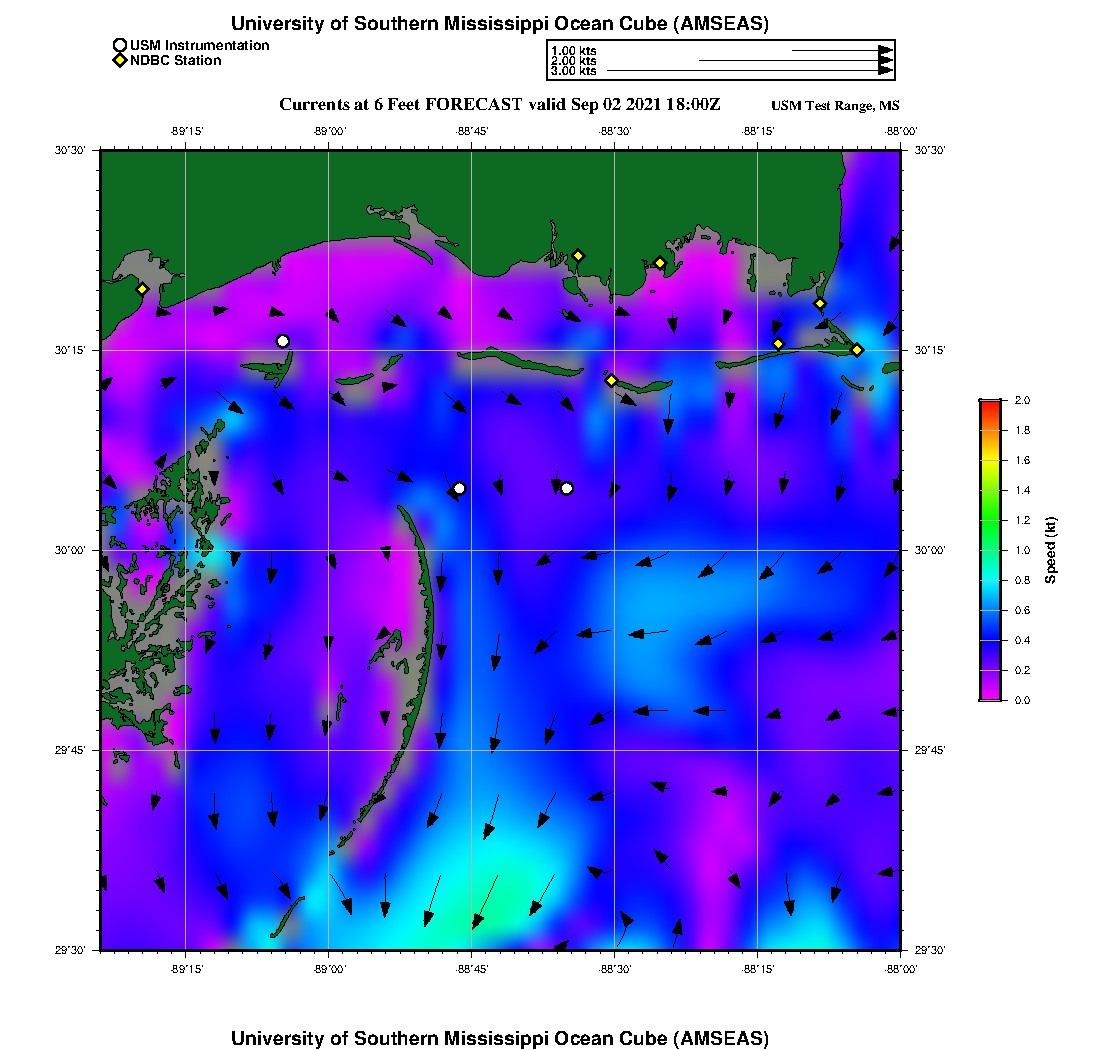Viewport: 1100px width, 1050px height.
Task: Click the NDBC Station legend diamond
Action: click(x=120, y=60)
